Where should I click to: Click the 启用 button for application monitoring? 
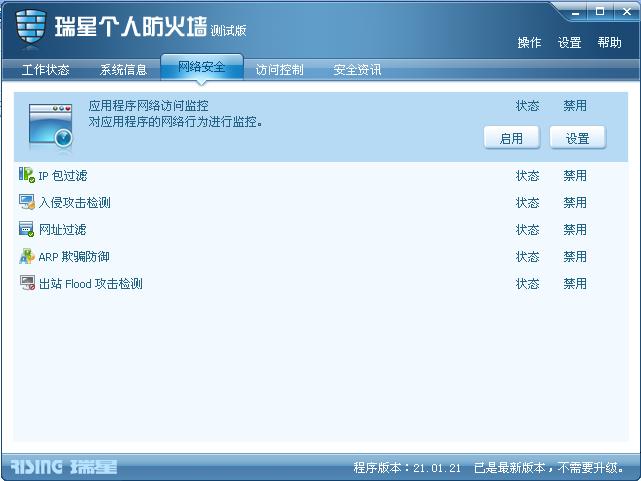tap(512, 138)
